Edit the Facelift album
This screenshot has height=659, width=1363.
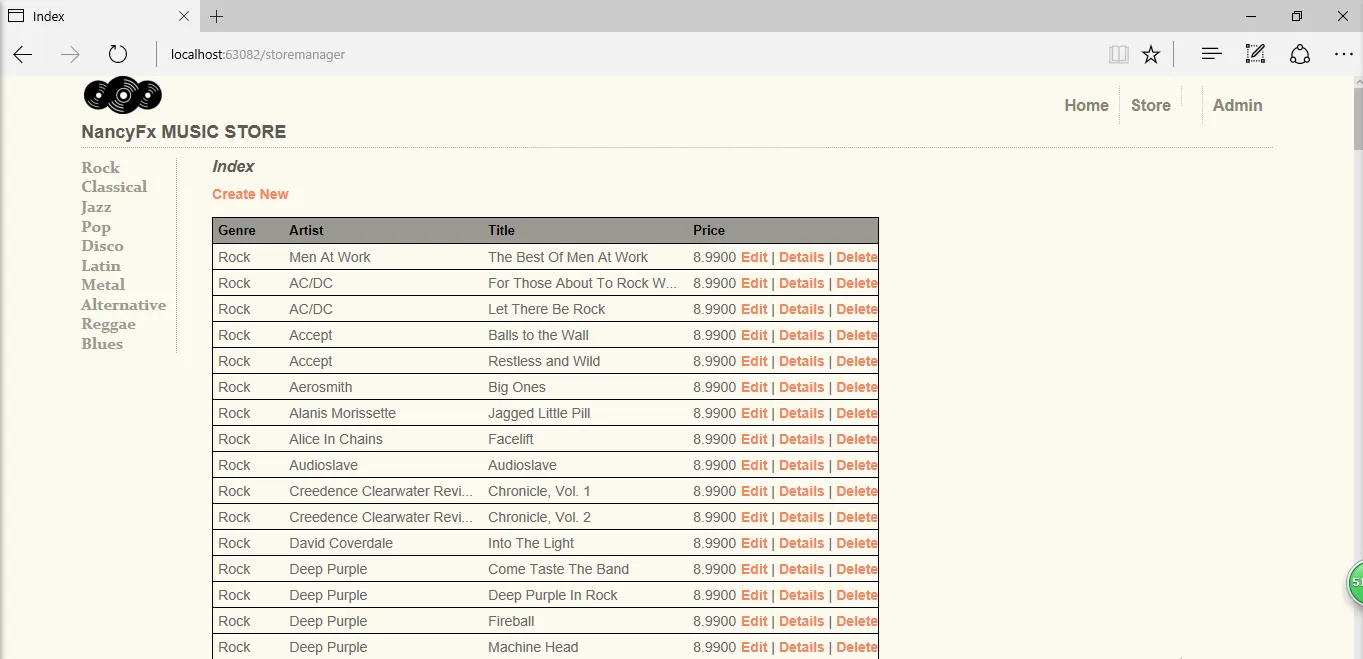[754, 439]
